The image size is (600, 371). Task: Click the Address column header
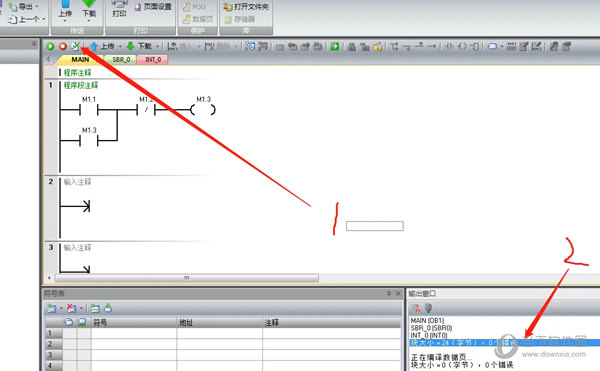click(220, 322)
